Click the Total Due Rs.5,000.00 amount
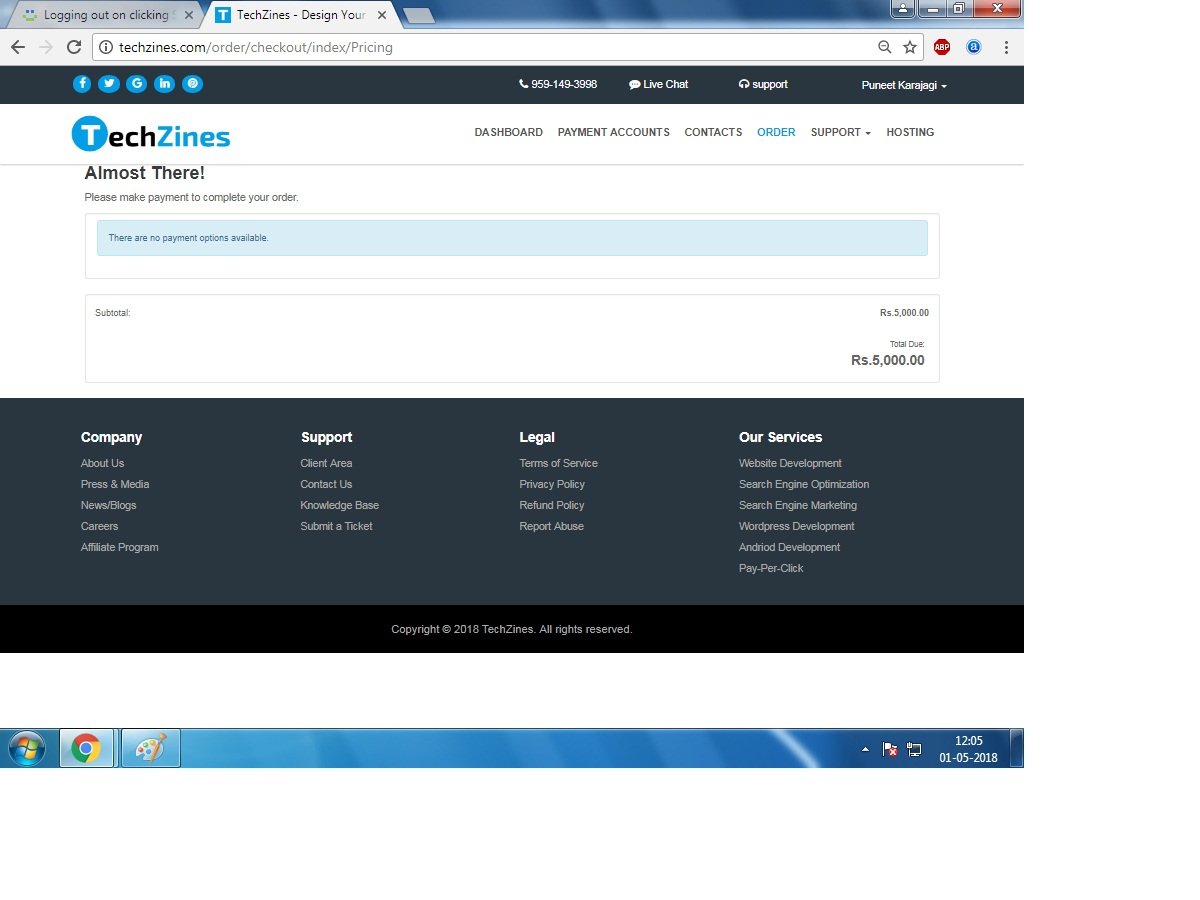 tap(888, 360)
